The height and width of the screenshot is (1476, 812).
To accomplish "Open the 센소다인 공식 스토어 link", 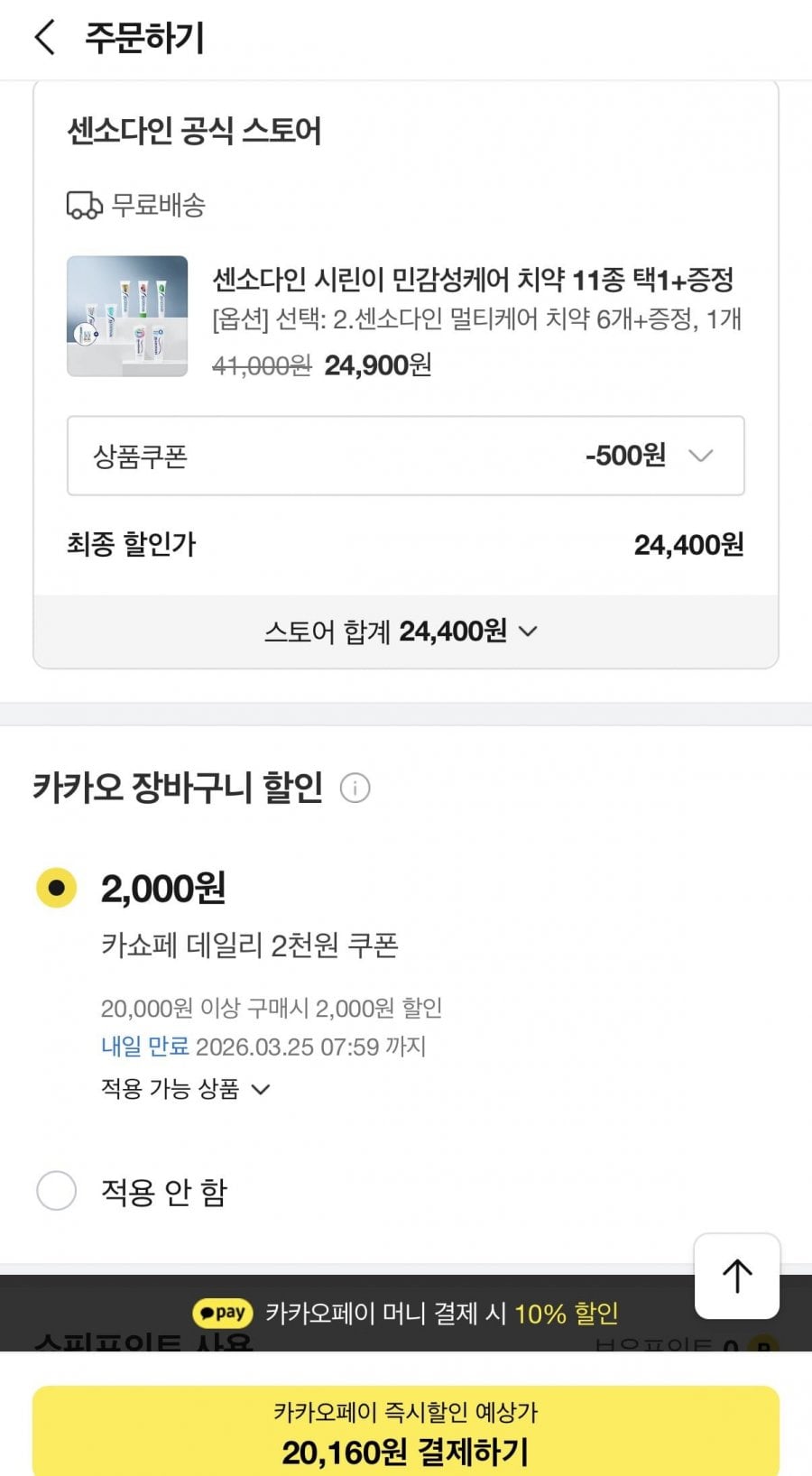I will (x=194, y=131).
